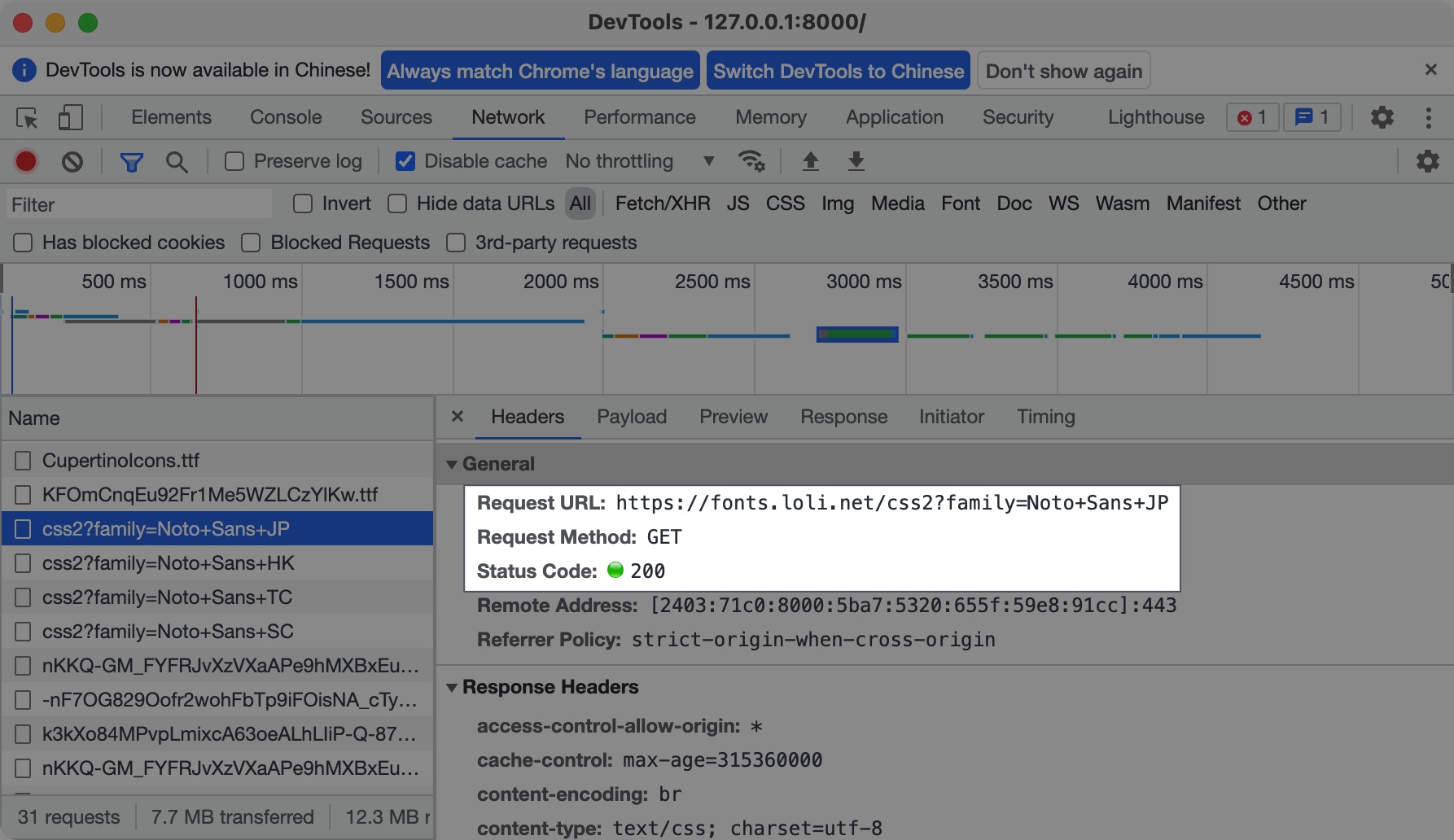Export HAR file
The image size is (1454, 840).
856,161
